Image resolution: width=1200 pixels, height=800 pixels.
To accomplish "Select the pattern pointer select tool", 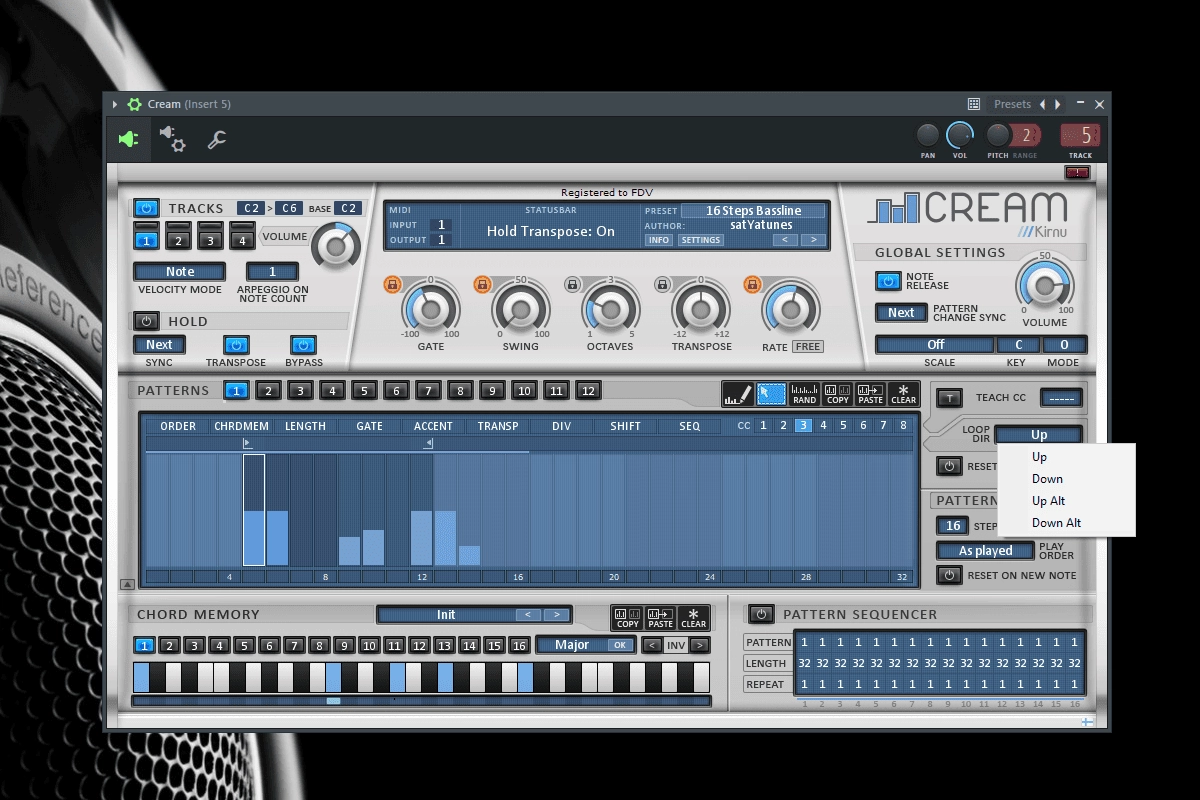I will coord(771,394).
